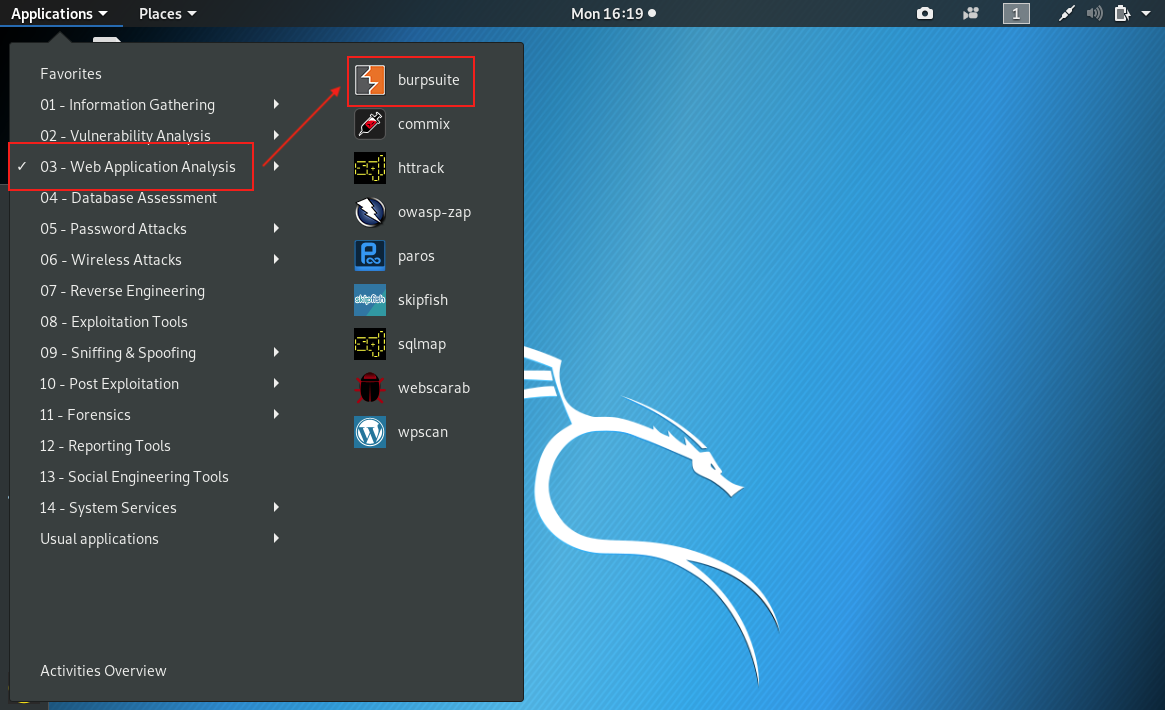Click the camera screenshot icon in top bar

click(x=925, y=13)
